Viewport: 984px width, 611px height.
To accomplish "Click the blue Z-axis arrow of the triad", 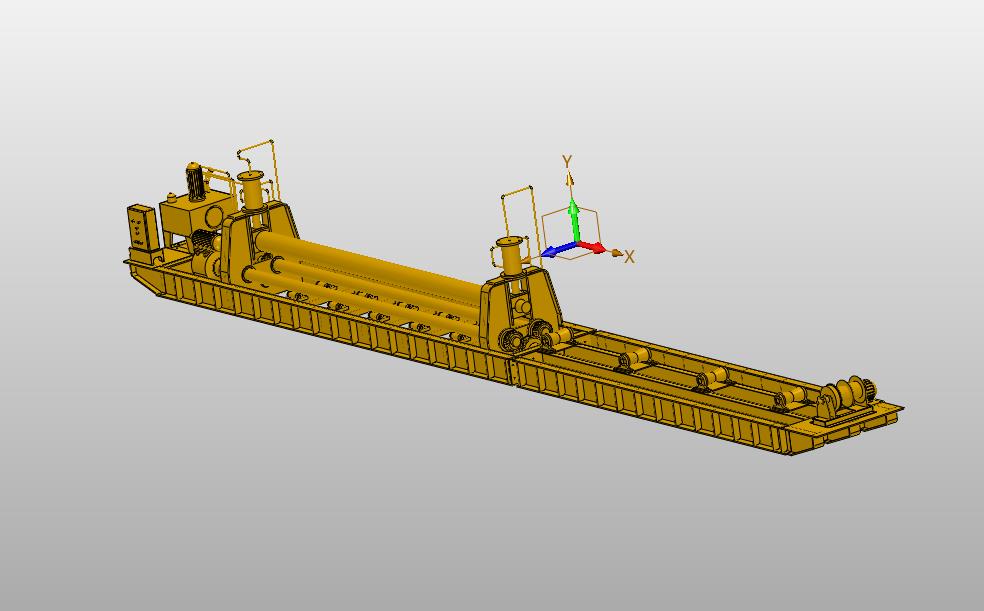I will [559, 250].
